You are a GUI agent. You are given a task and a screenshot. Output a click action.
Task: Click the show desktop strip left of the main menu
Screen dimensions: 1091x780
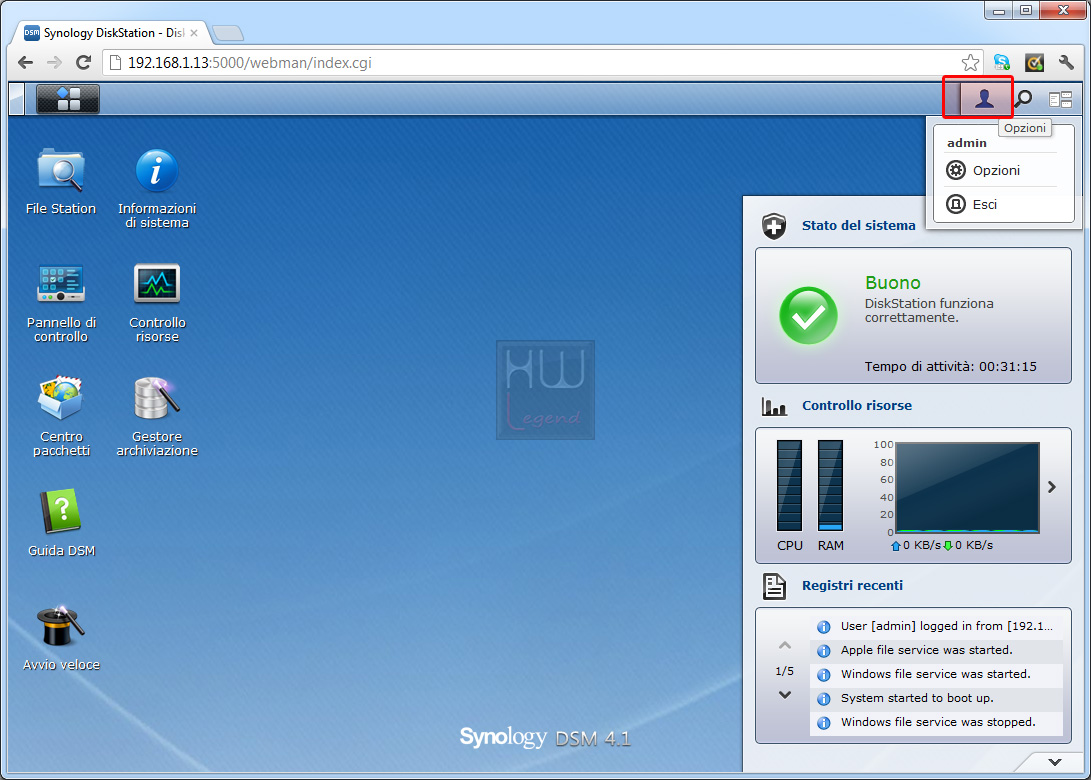tap(17, 99)
